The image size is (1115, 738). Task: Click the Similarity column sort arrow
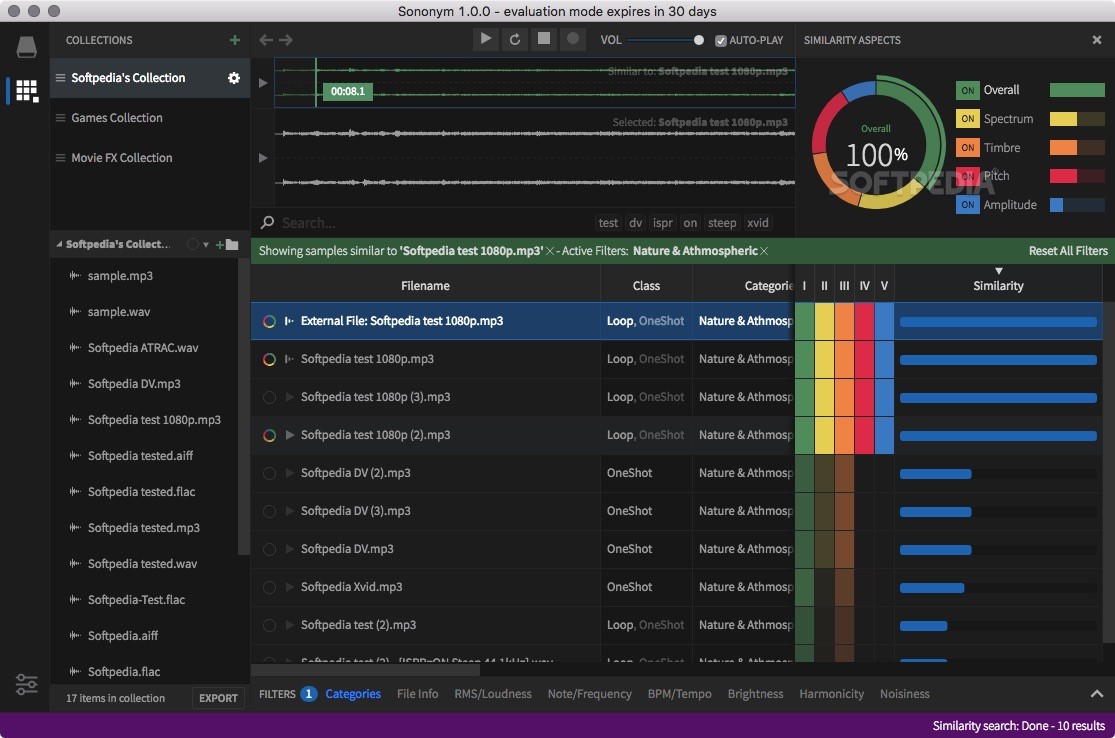(998, 271)
